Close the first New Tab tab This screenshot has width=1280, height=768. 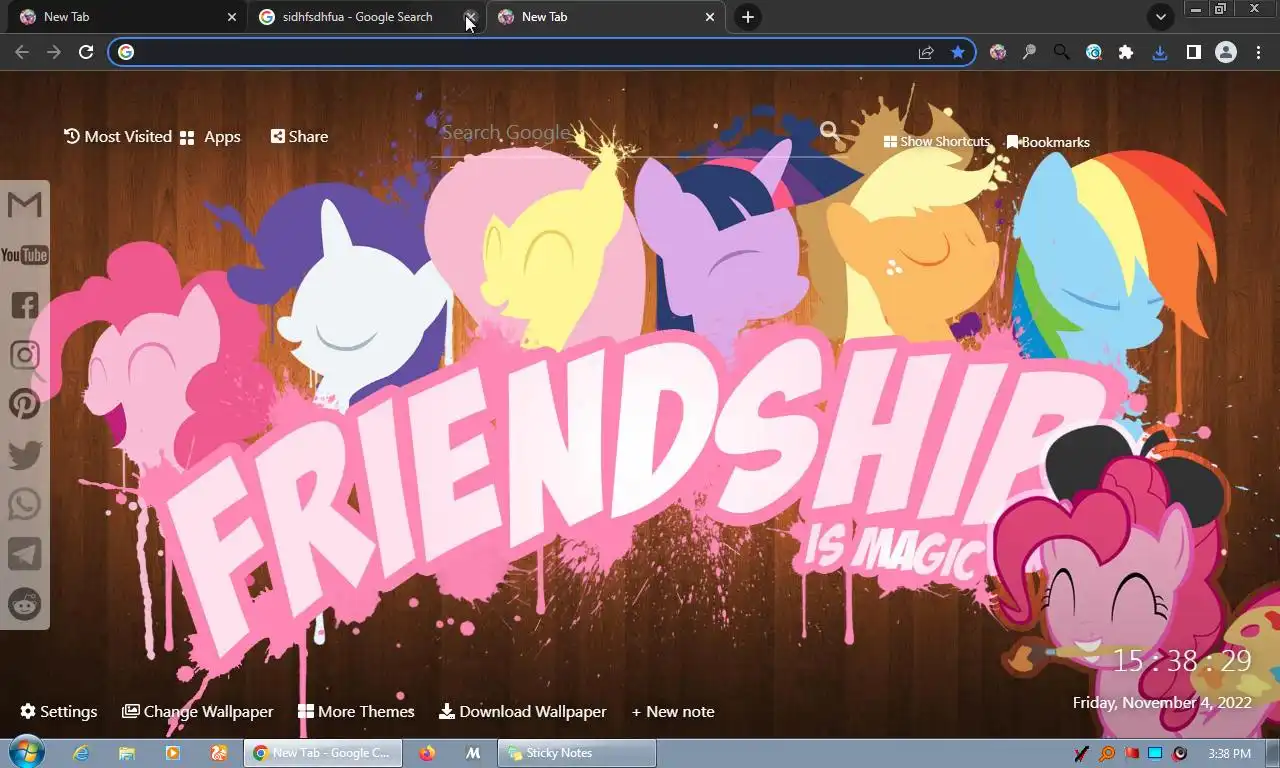(232, 17)
